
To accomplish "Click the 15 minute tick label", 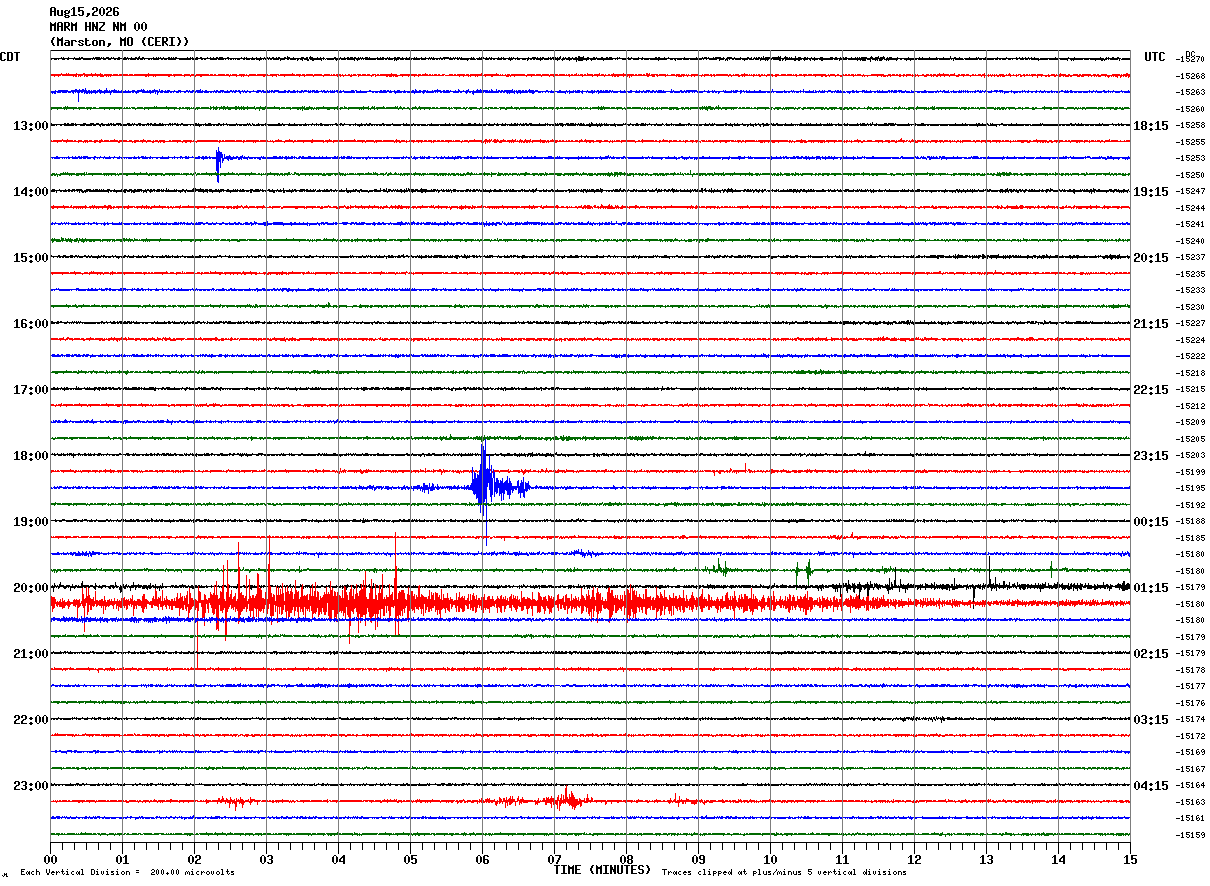I will click(x=1130, y=859).
